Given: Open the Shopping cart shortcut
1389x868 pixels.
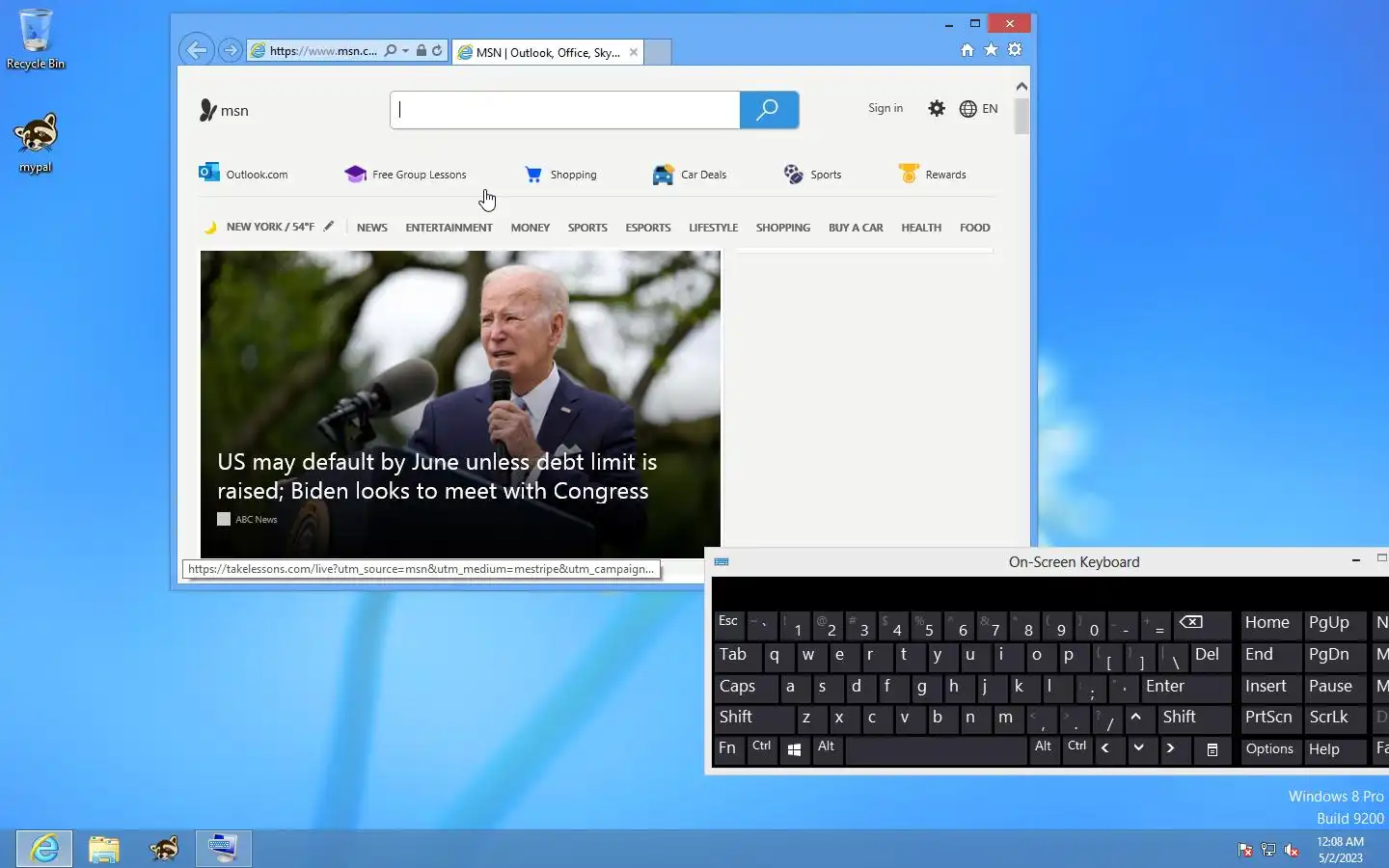Looking at the screenshot, I should point(560,175).
